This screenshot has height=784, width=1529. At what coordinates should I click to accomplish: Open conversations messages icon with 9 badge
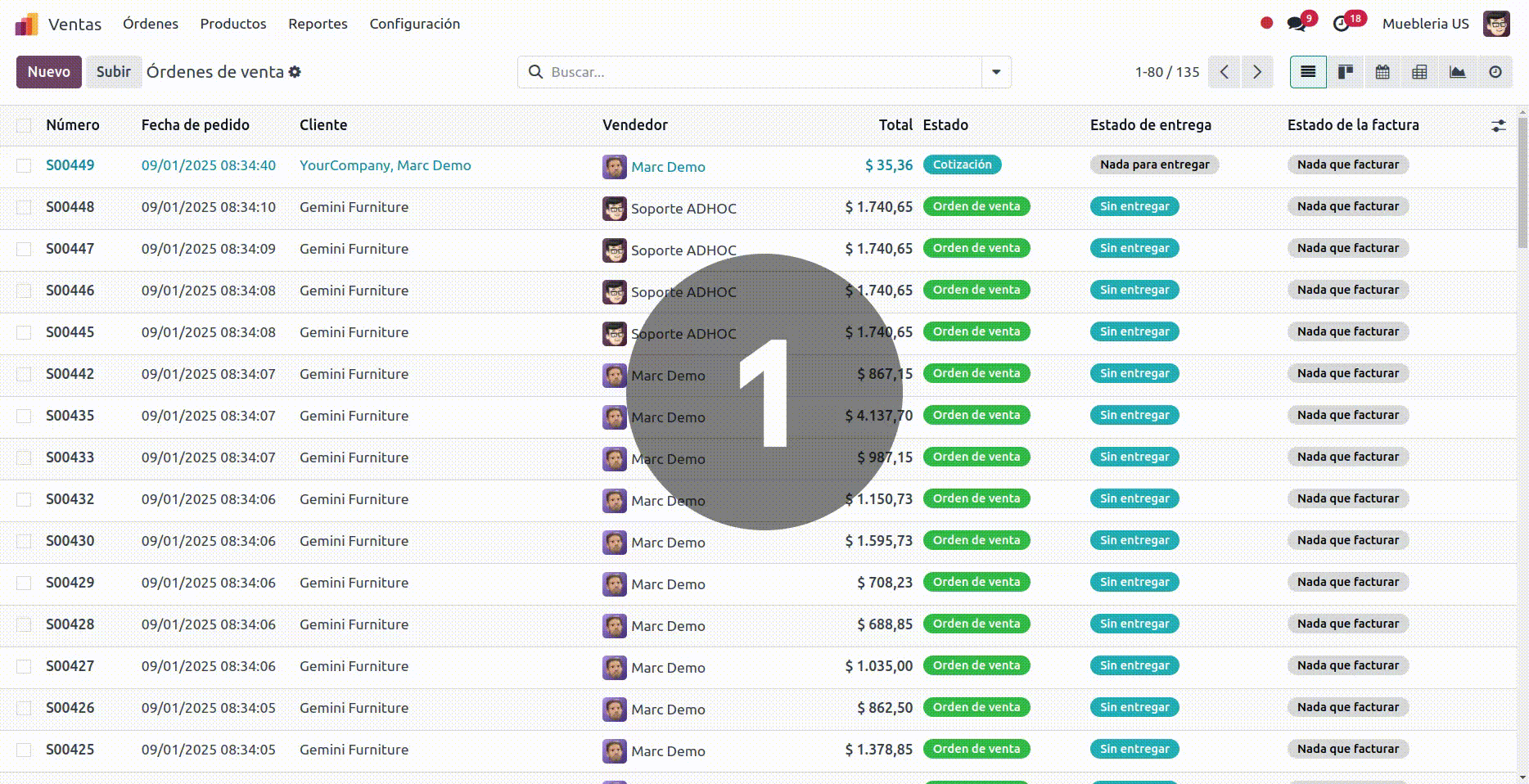(x=1297, y=24)
